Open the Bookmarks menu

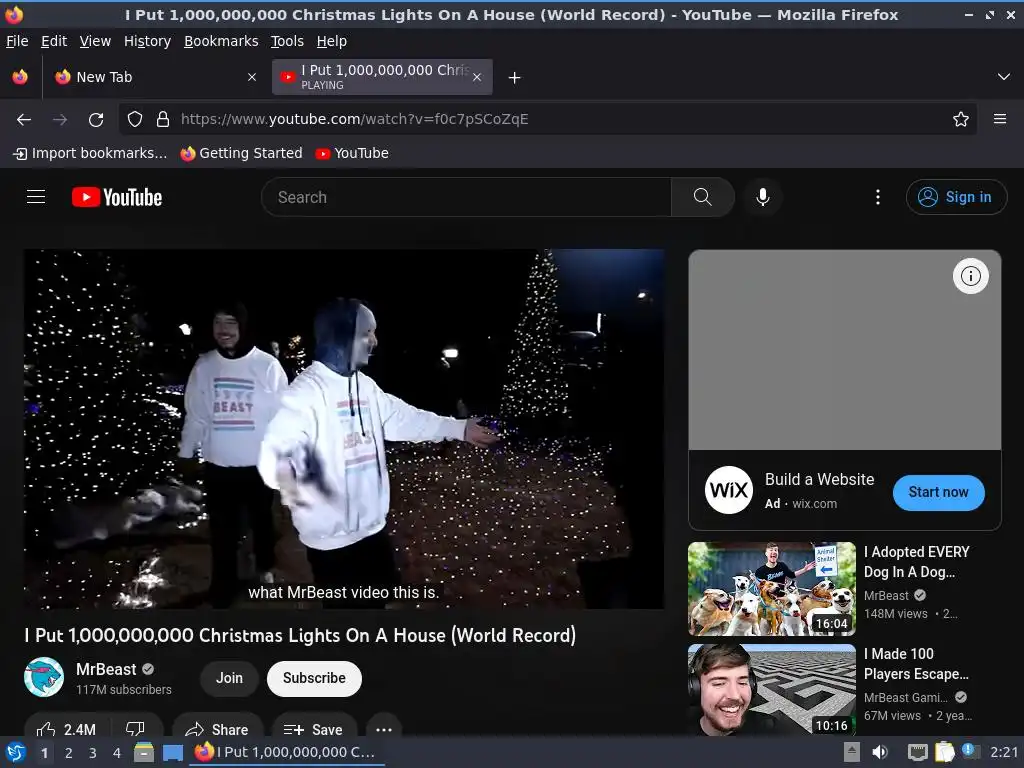coord(221,41)
